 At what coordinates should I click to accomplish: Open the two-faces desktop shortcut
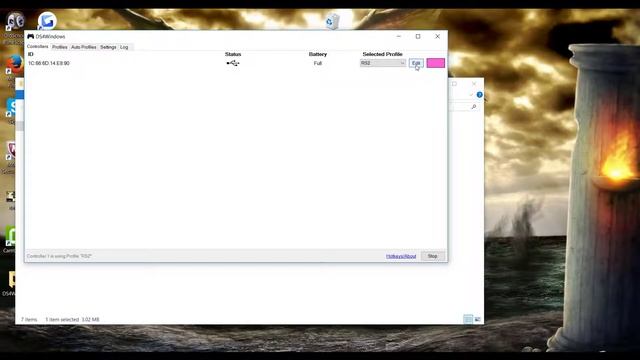[x=15, y=22]
